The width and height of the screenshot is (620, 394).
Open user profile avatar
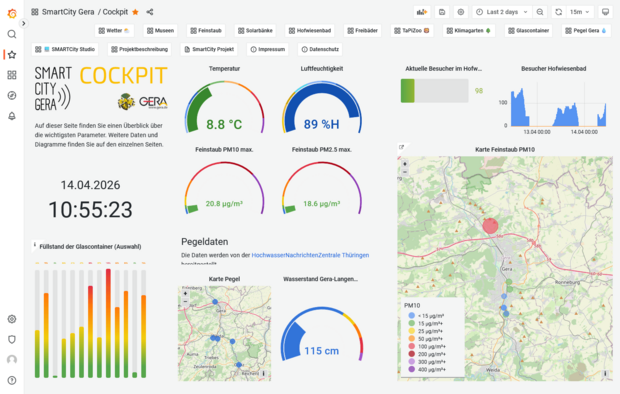(x=12, y=360)
